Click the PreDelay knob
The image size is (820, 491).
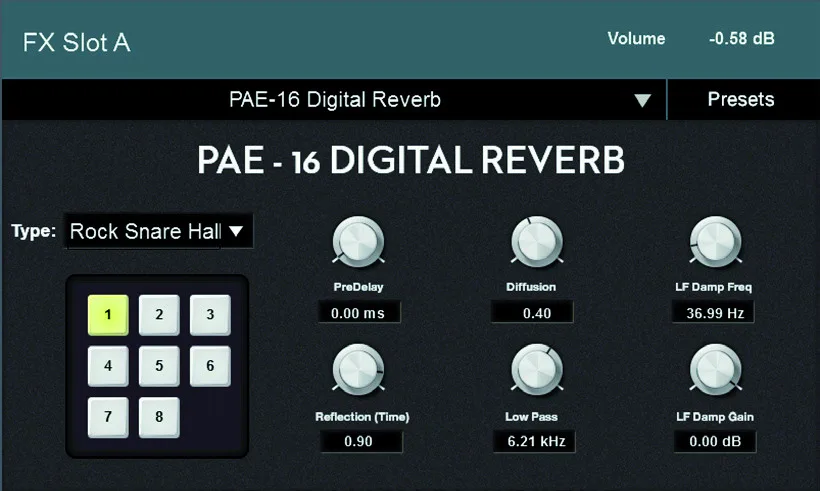(x=358, y=242)
